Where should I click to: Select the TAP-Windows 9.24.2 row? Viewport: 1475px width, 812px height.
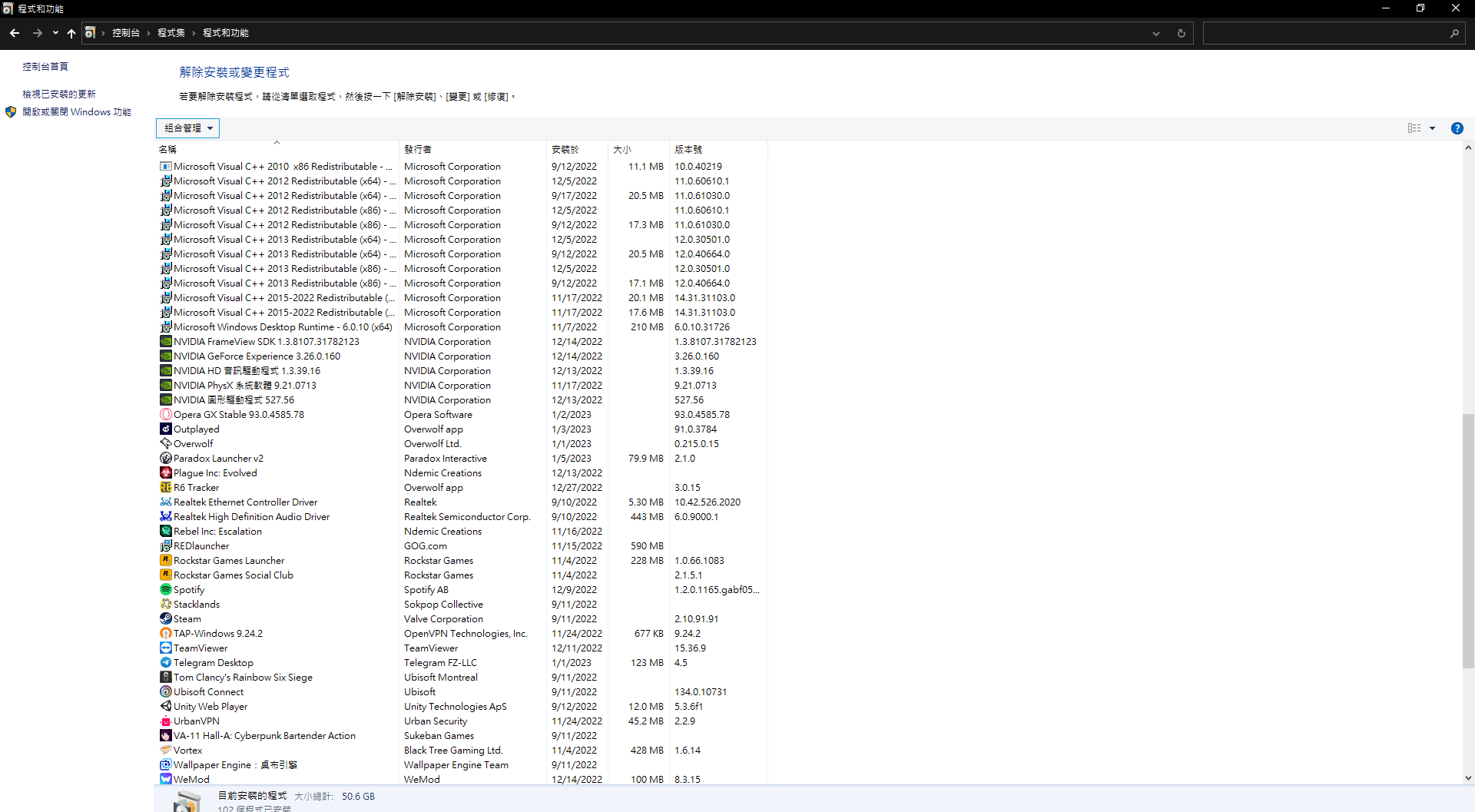tap(461, 634)
